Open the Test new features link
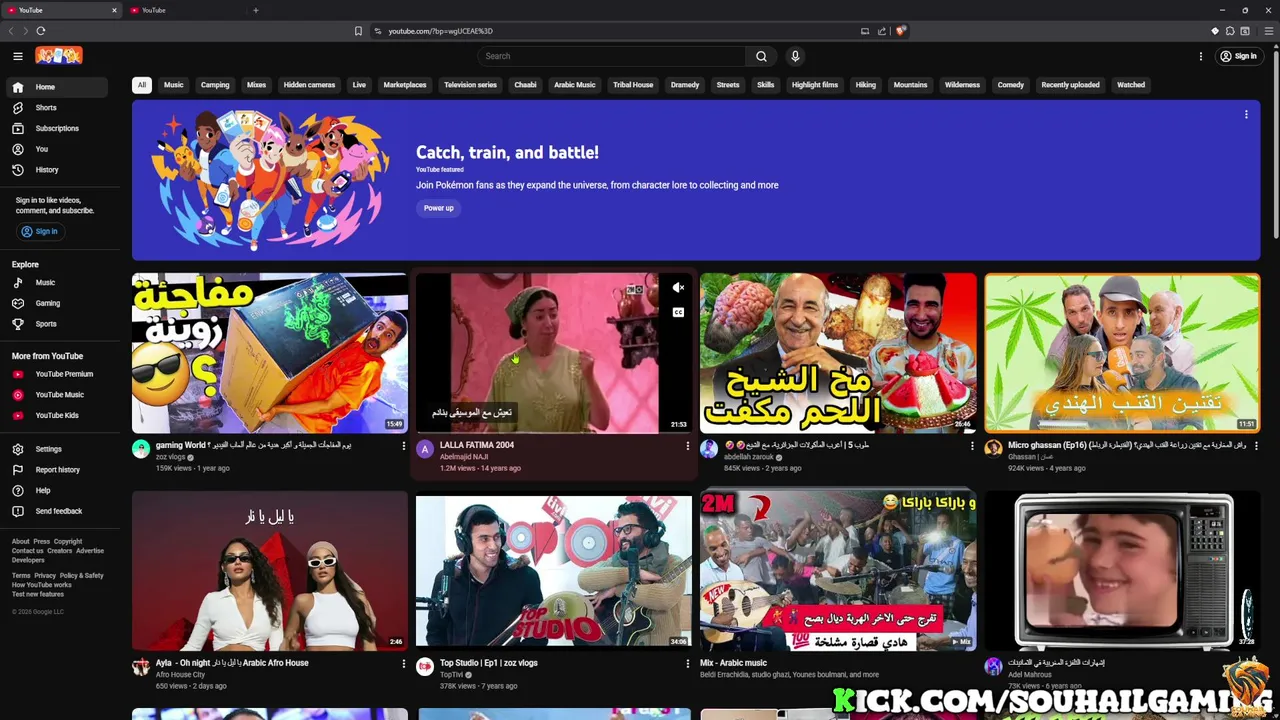The image size is (1280, 720). tap(38, 594)
